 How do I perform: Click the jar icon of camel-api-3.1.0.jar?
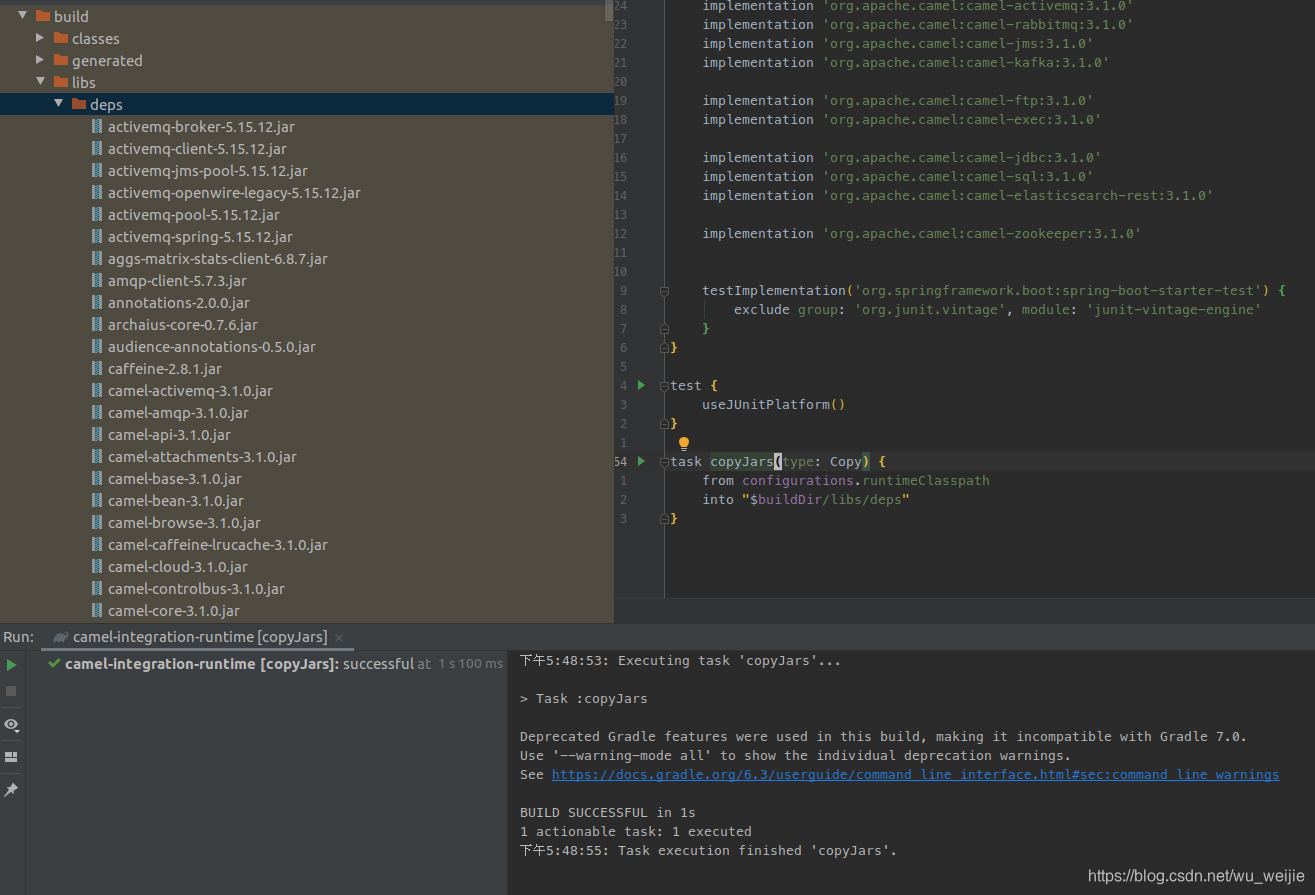point(97,434)
